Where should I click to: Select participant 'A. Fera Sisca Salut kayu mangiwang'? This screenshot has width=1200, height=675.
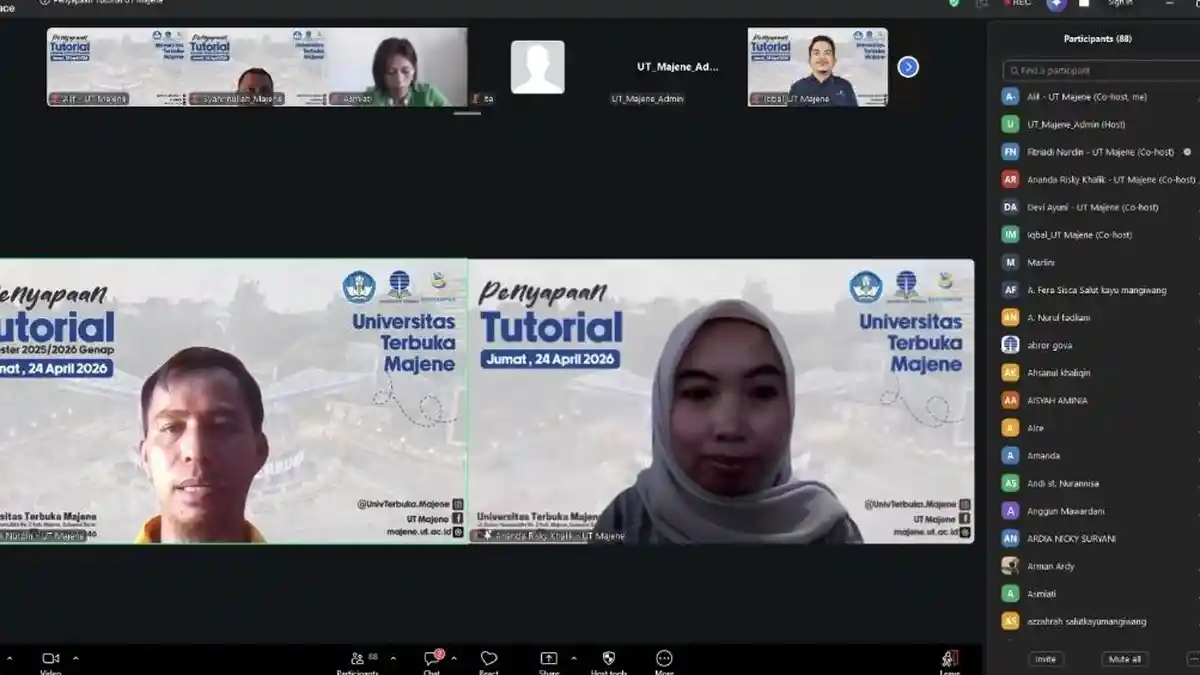1098,290
